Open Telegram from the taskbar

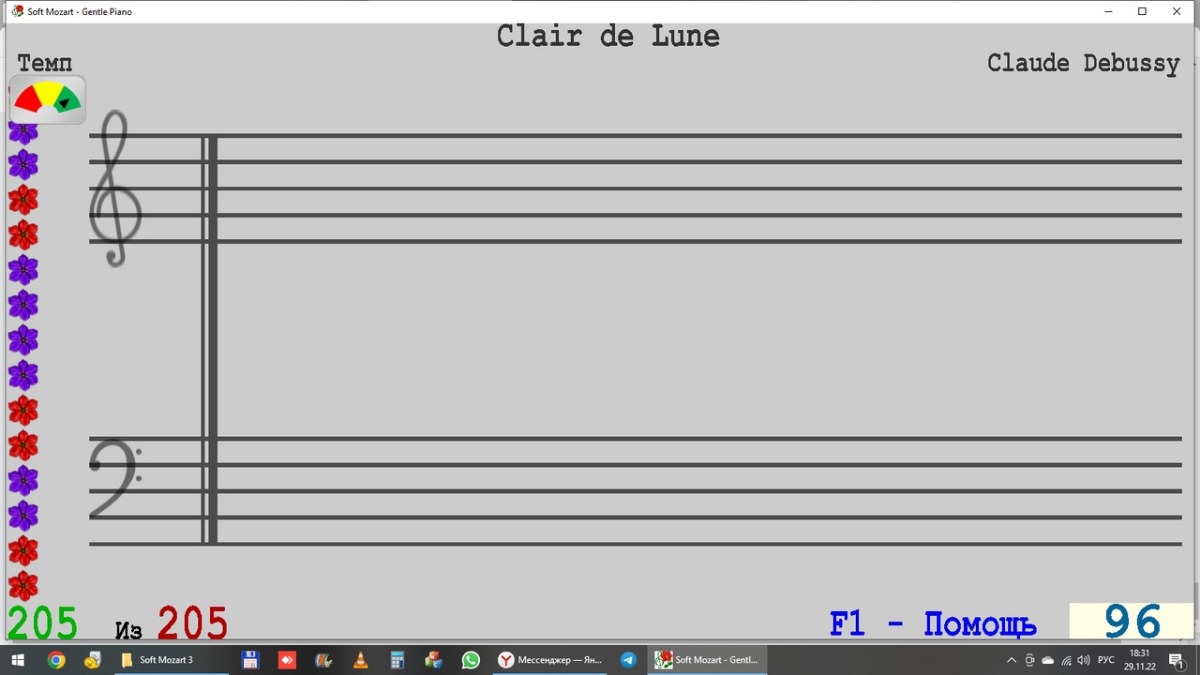click(x=628, y=660)
